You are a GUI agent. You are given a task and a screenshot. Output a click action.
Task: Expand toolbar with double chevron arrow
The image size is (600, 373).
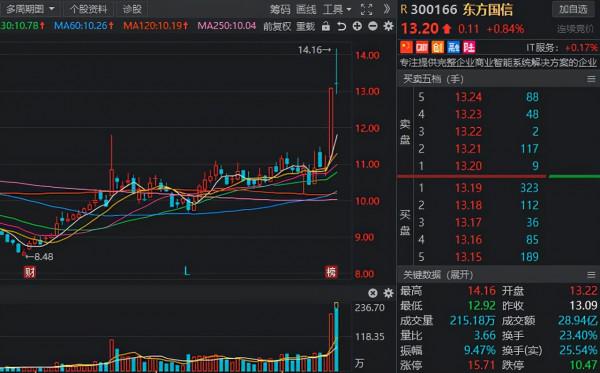[x=387, y=9]
